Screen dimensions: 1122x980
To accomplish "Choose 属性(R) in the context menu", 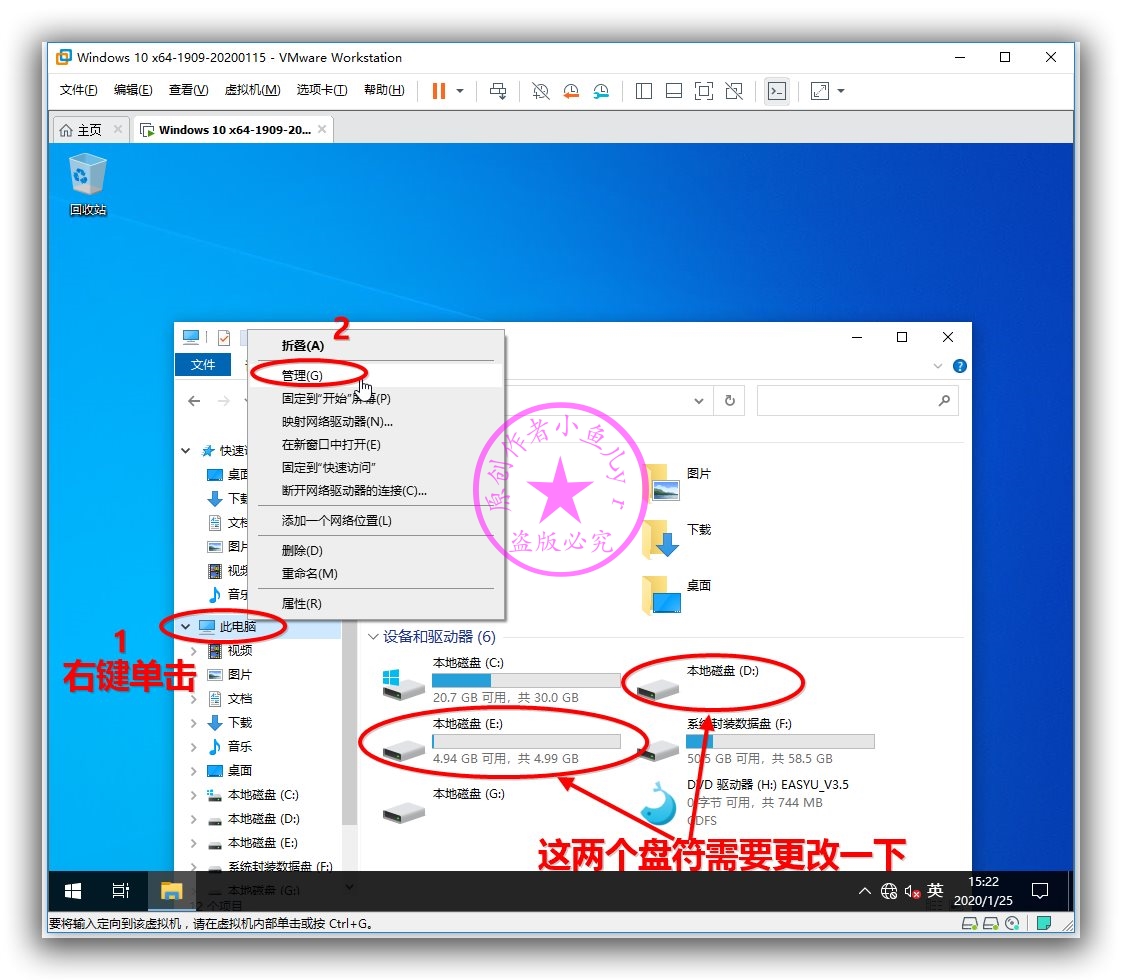I will 376,604.
